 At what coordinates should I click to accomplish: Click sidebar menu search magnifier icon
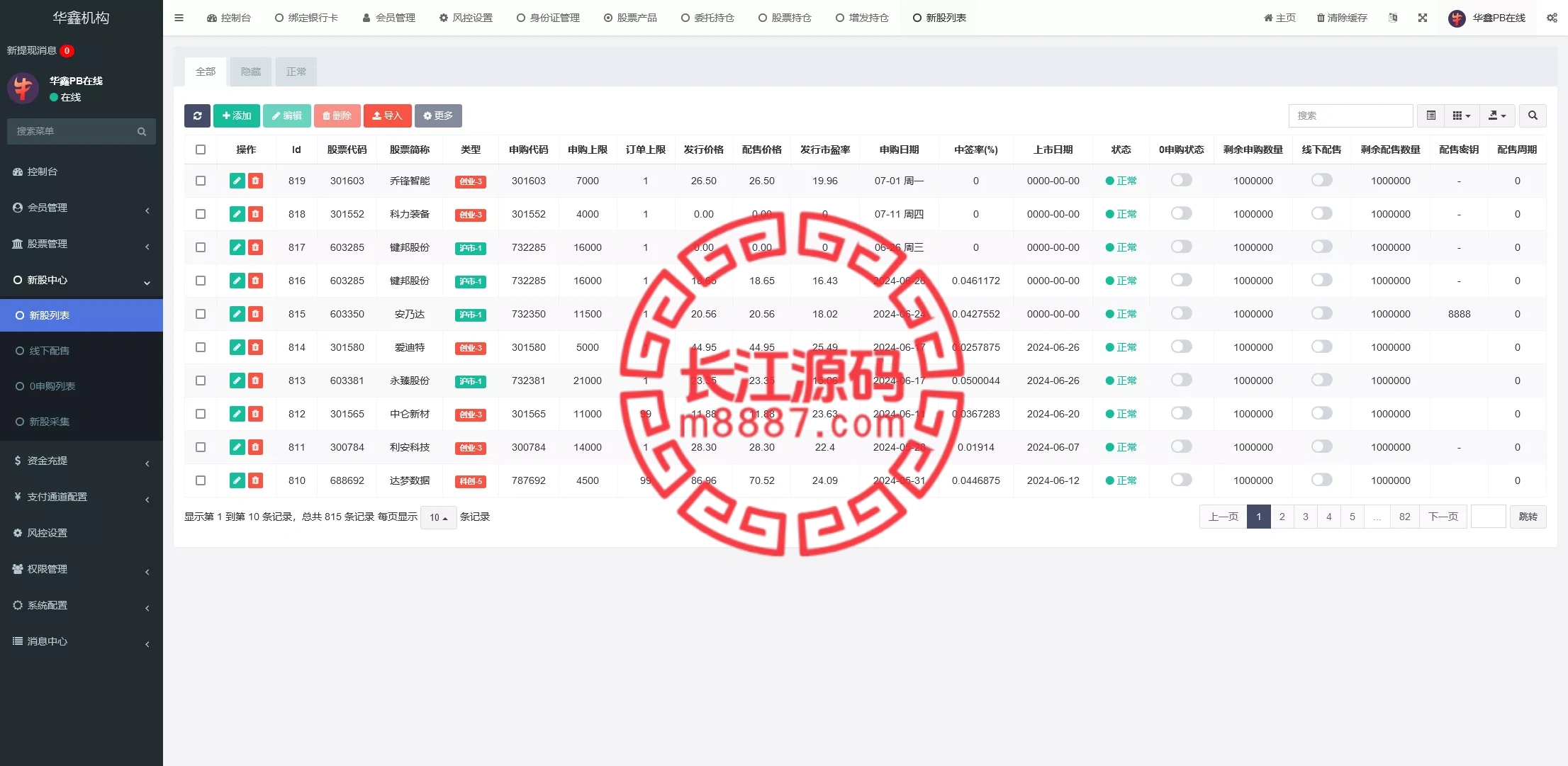point(142,131)
